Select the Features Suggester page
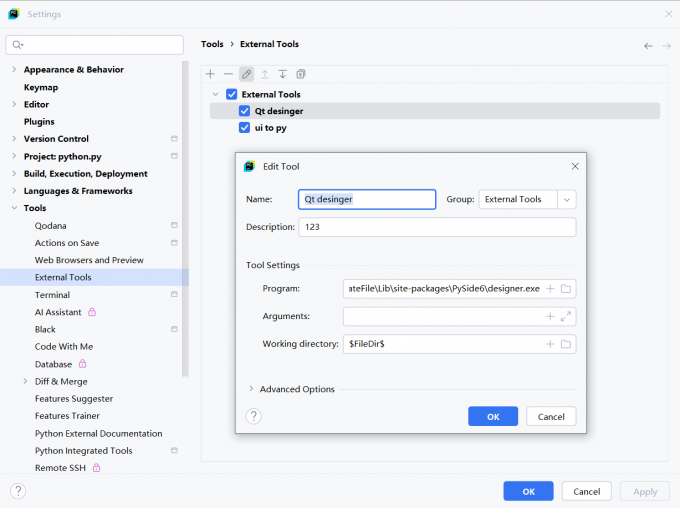The width and height of the screenshot is (680, 508). click(74, 399)
